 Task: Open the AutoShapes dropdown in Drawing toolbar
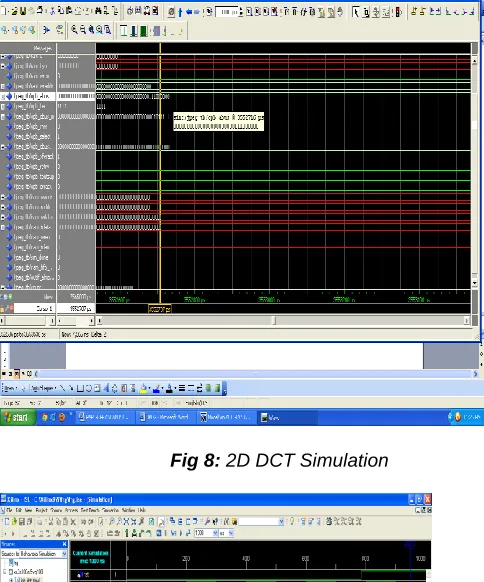click(43, 388)
